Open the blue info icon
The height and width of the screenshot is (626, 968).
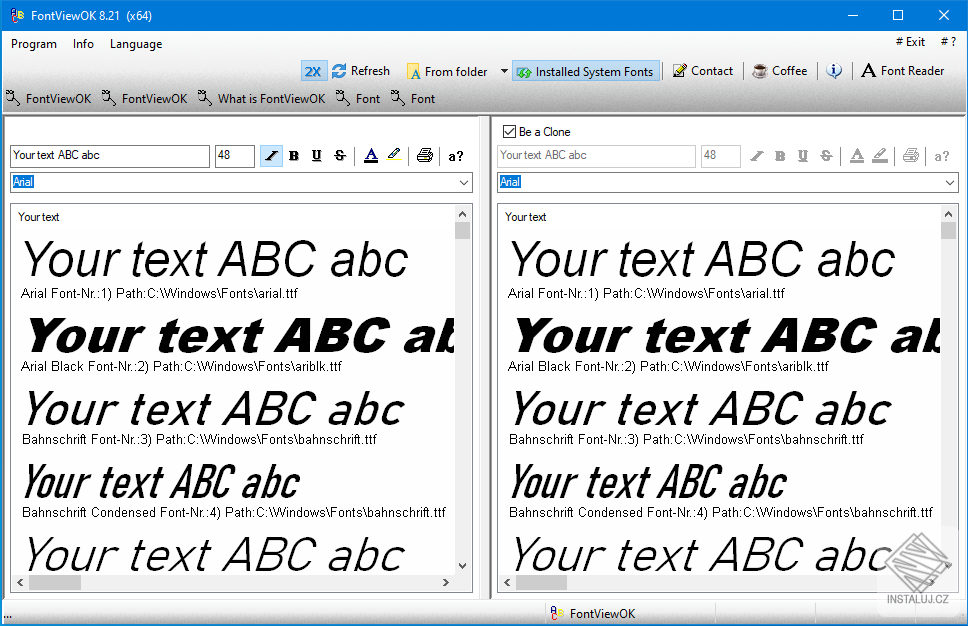tap(834, 71)
